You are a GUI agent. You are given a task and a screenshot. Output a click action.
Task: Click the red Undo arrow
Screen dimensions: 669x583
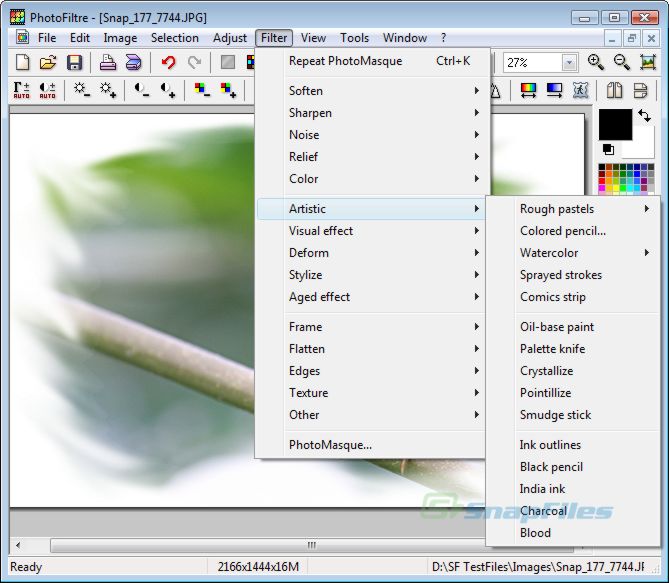pos(169,62)
